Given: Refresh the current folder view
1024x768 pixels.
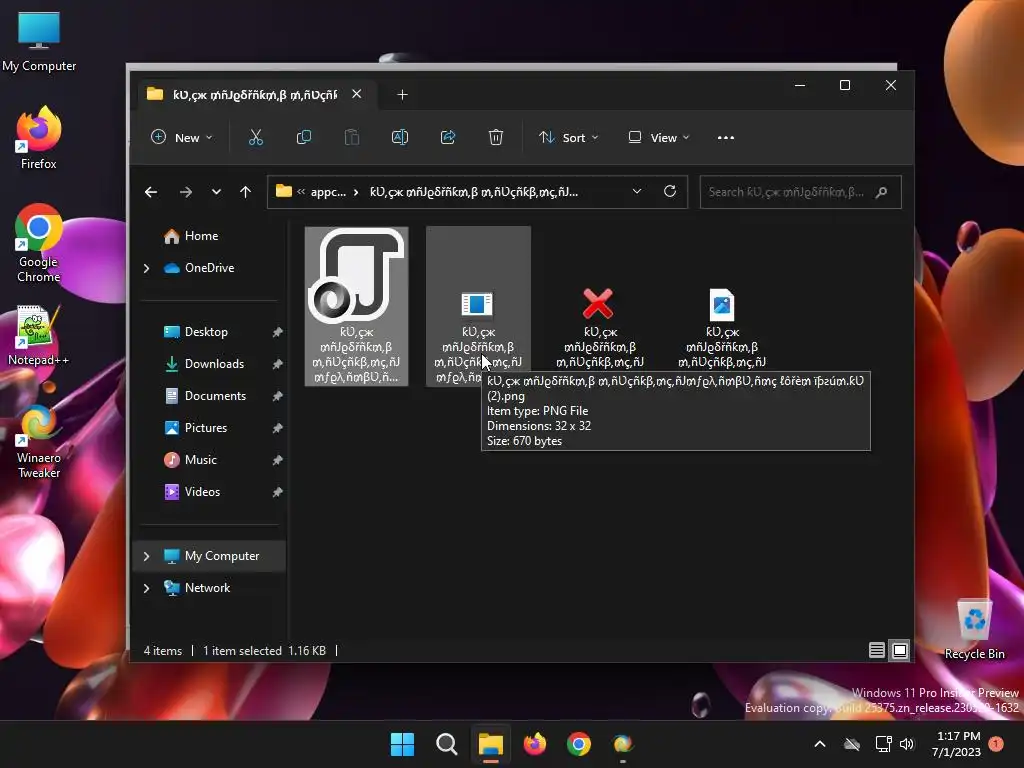Looking at the screenshot, I should pyautogui.click(x=669, y=191).
